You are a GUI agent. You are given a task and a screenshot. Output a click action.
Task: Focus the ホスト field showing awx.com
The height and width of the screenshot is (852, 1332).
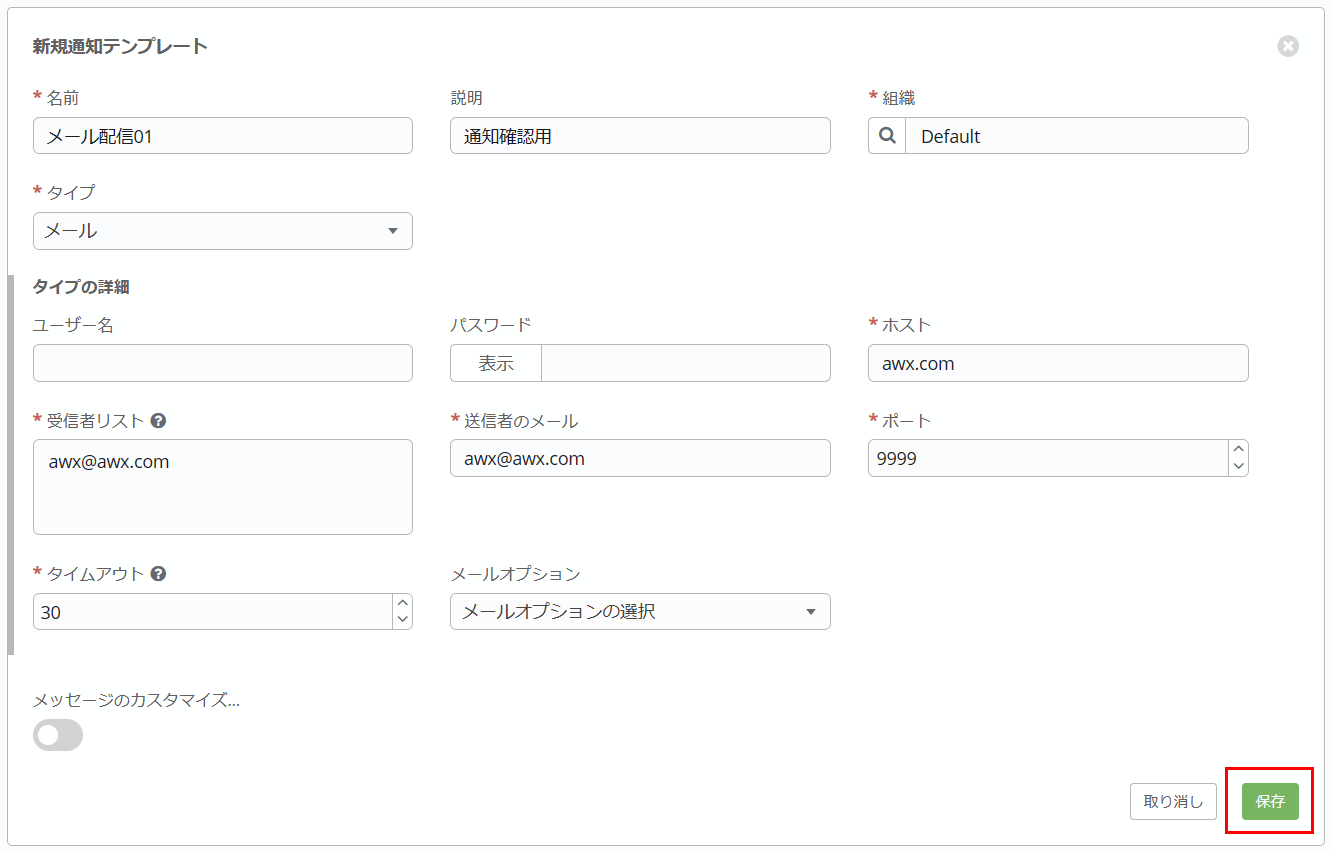[1058, 363]
